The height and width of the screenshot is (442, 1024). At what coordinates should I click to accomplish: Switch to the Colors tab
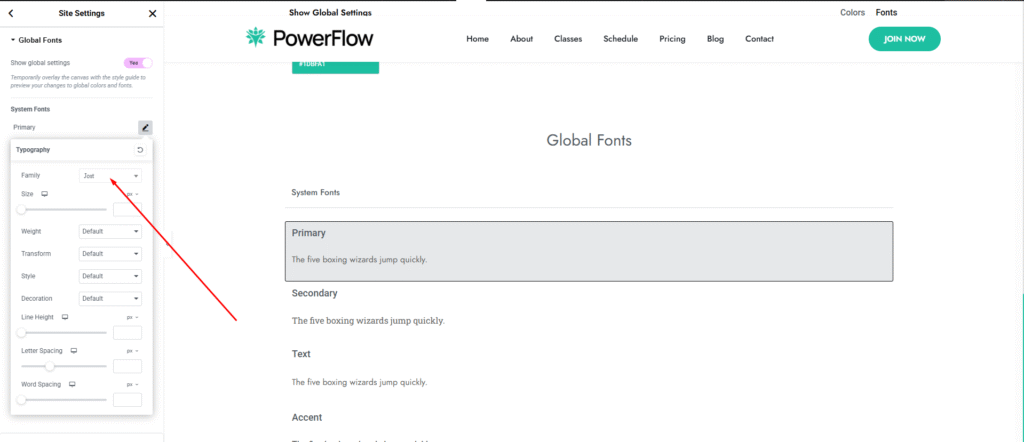tap(852, 12)
